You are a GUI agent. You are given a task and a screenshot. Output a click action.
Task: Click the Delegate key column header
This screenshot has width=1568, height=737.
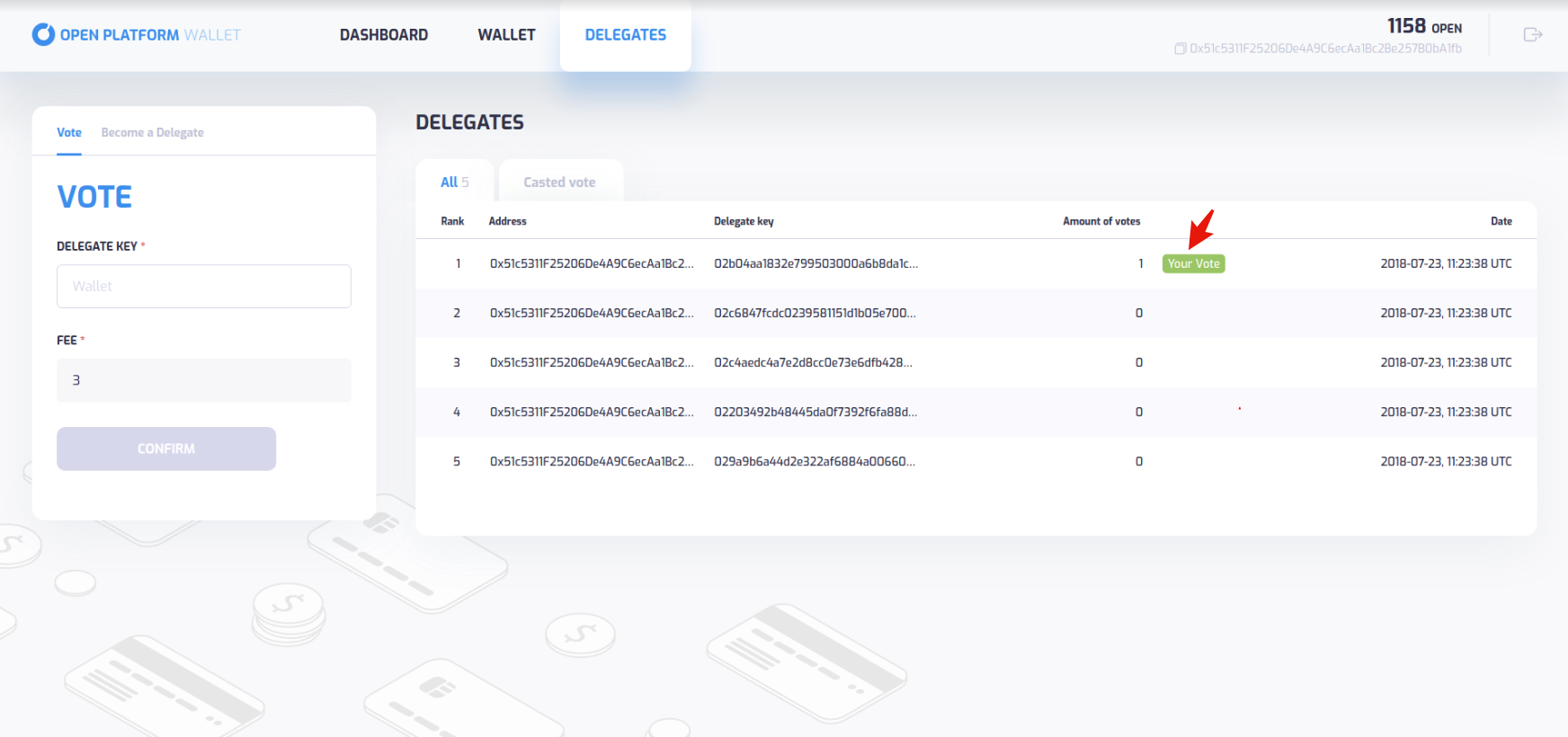point(744,221)
